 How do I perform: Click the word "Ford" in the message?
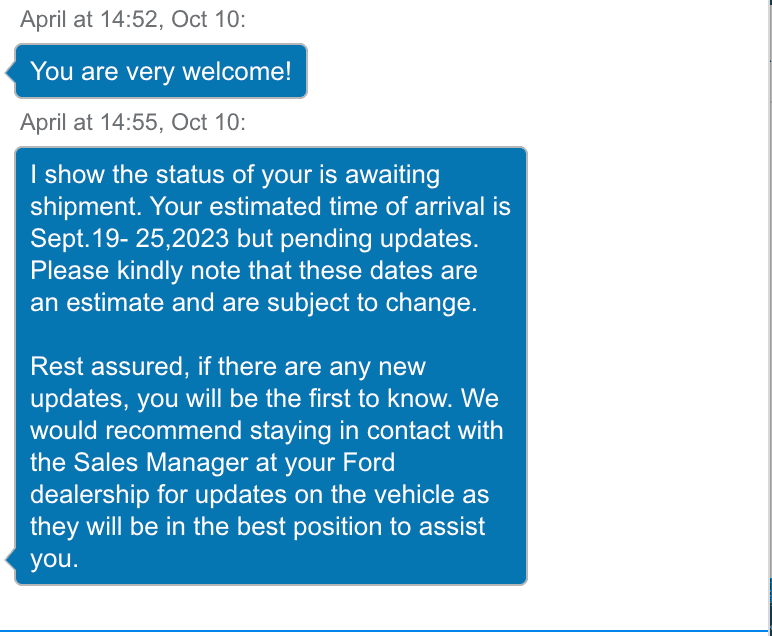[x=368, y=464]
